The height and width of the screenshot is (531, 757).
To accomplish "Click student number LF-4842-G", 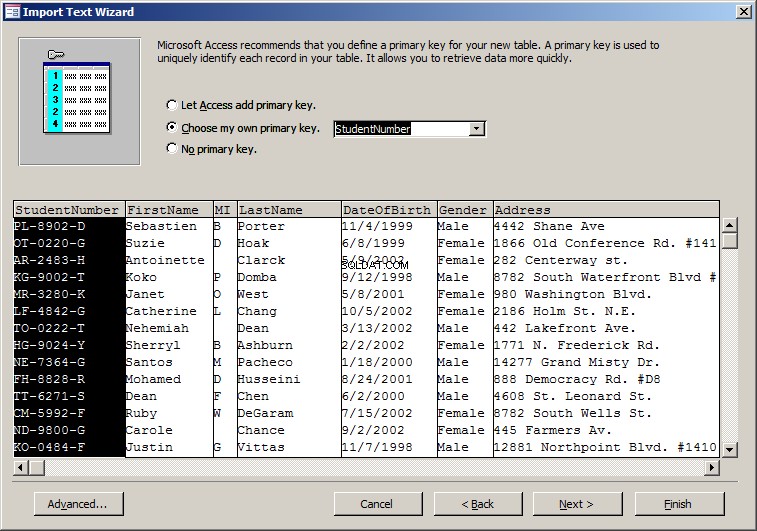I will (49, 311).
